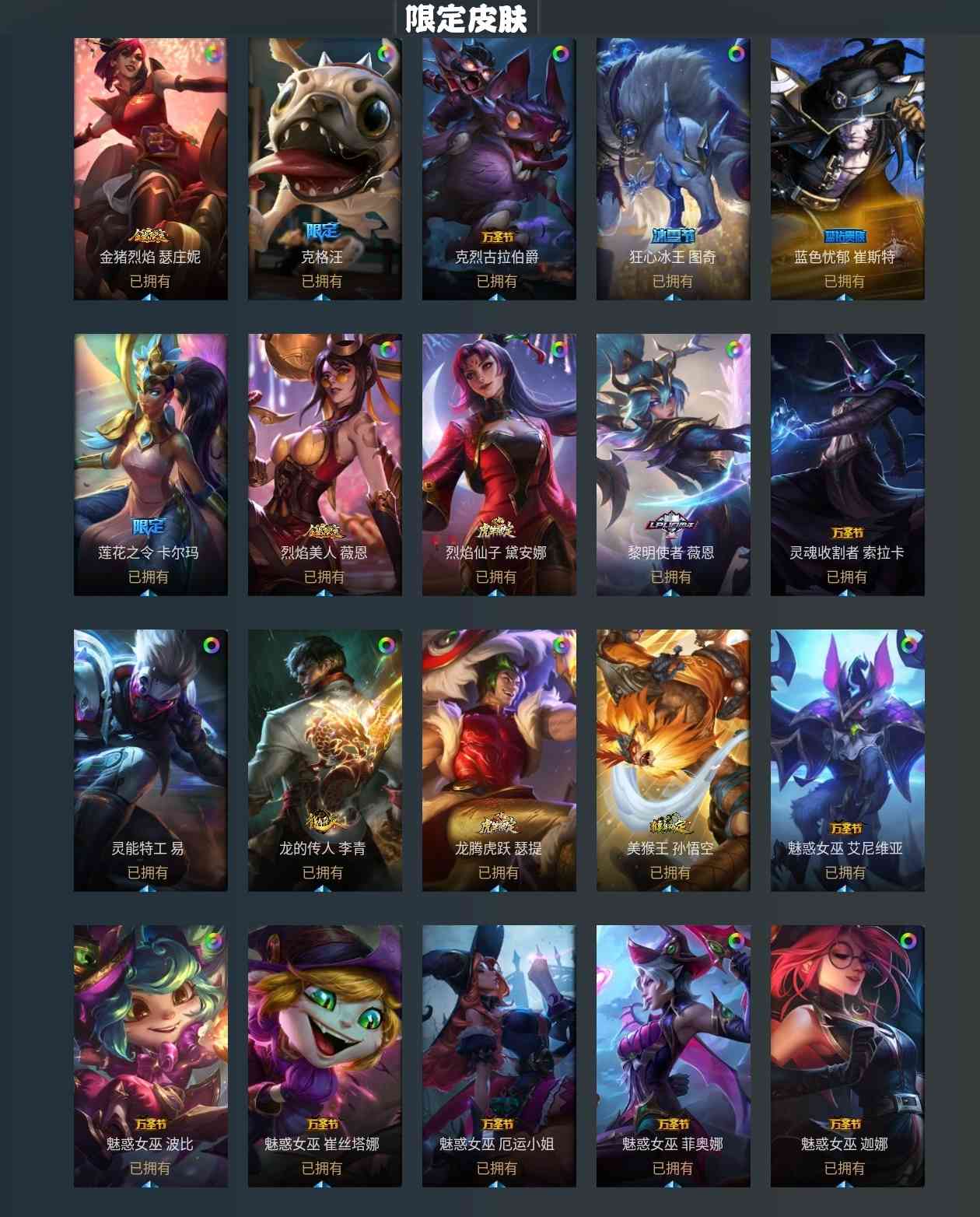Click chroma wheel on 狂心冰王 图奇 card
The height and width of the screenshot is (1217, 980).
tap(735, 53)
